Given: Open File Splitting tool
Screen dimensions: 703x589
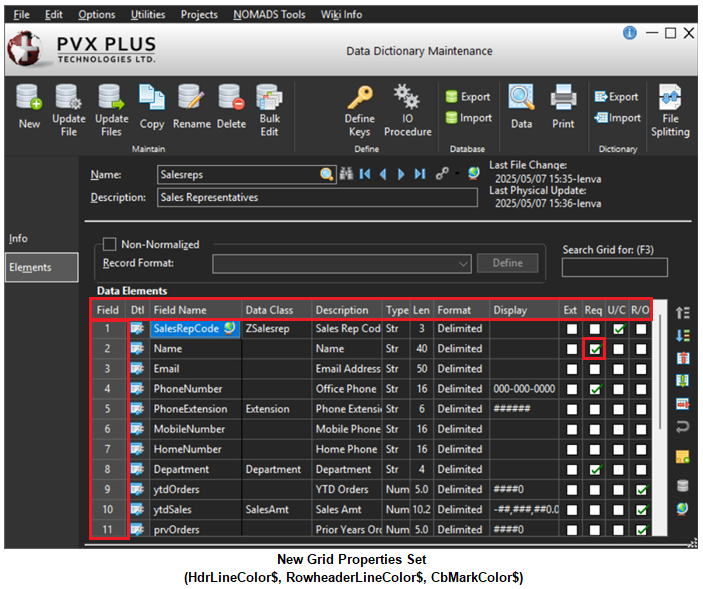Looking at the screenshot, I should pos(670,109).
